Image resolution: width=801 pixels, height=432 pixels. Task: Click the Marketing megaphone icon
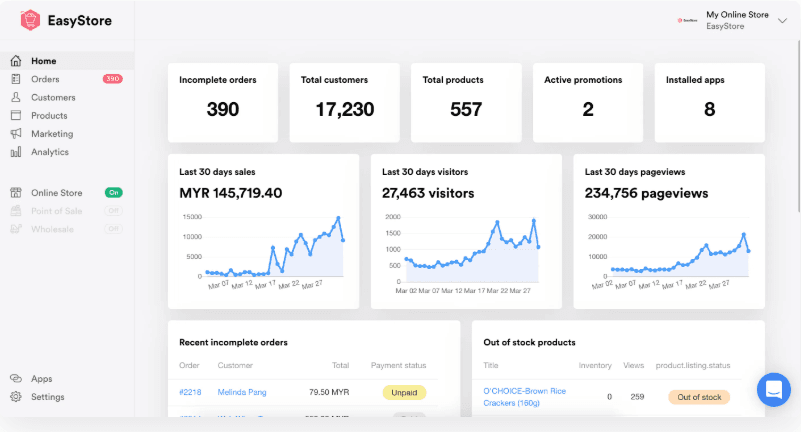tap(16, 134)
